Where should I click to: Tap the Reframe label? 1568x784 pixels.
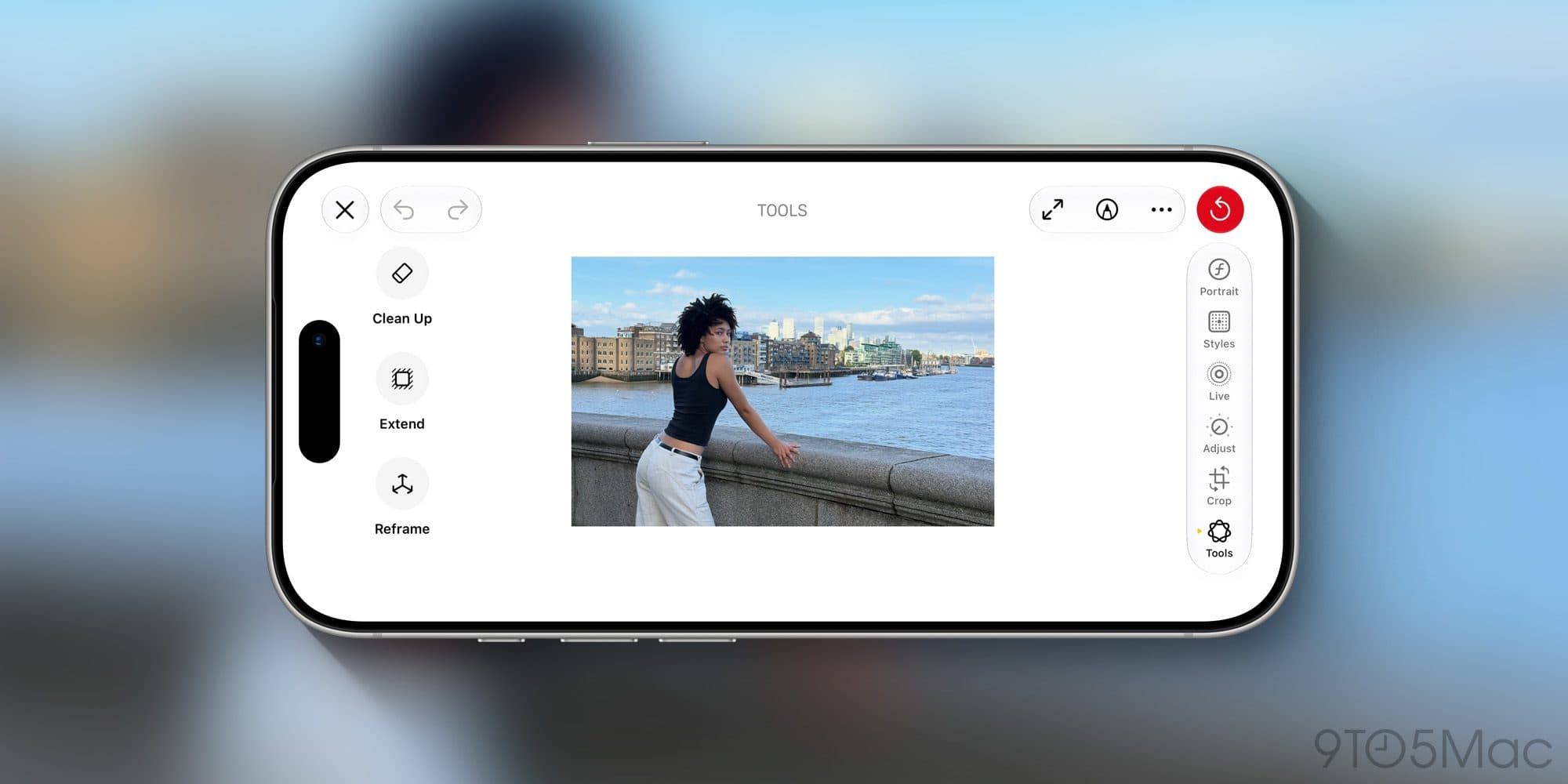402,529
